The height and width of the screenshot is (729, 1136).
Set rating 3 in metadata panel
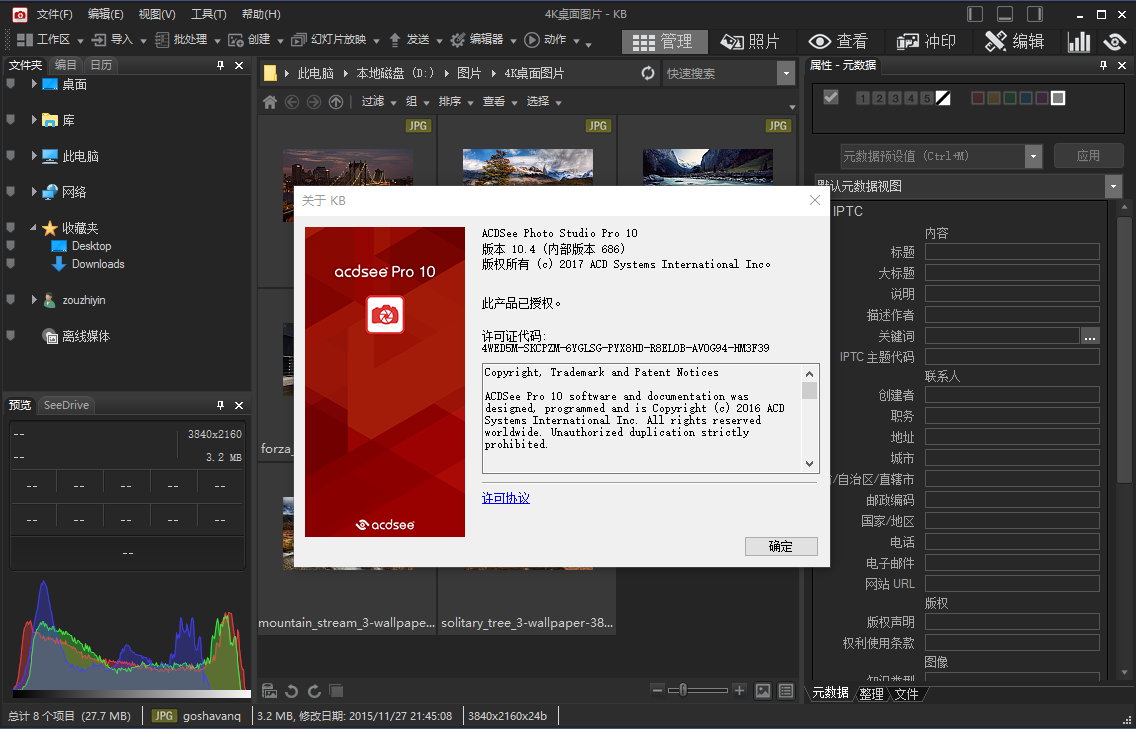click(x=895, y=98)
